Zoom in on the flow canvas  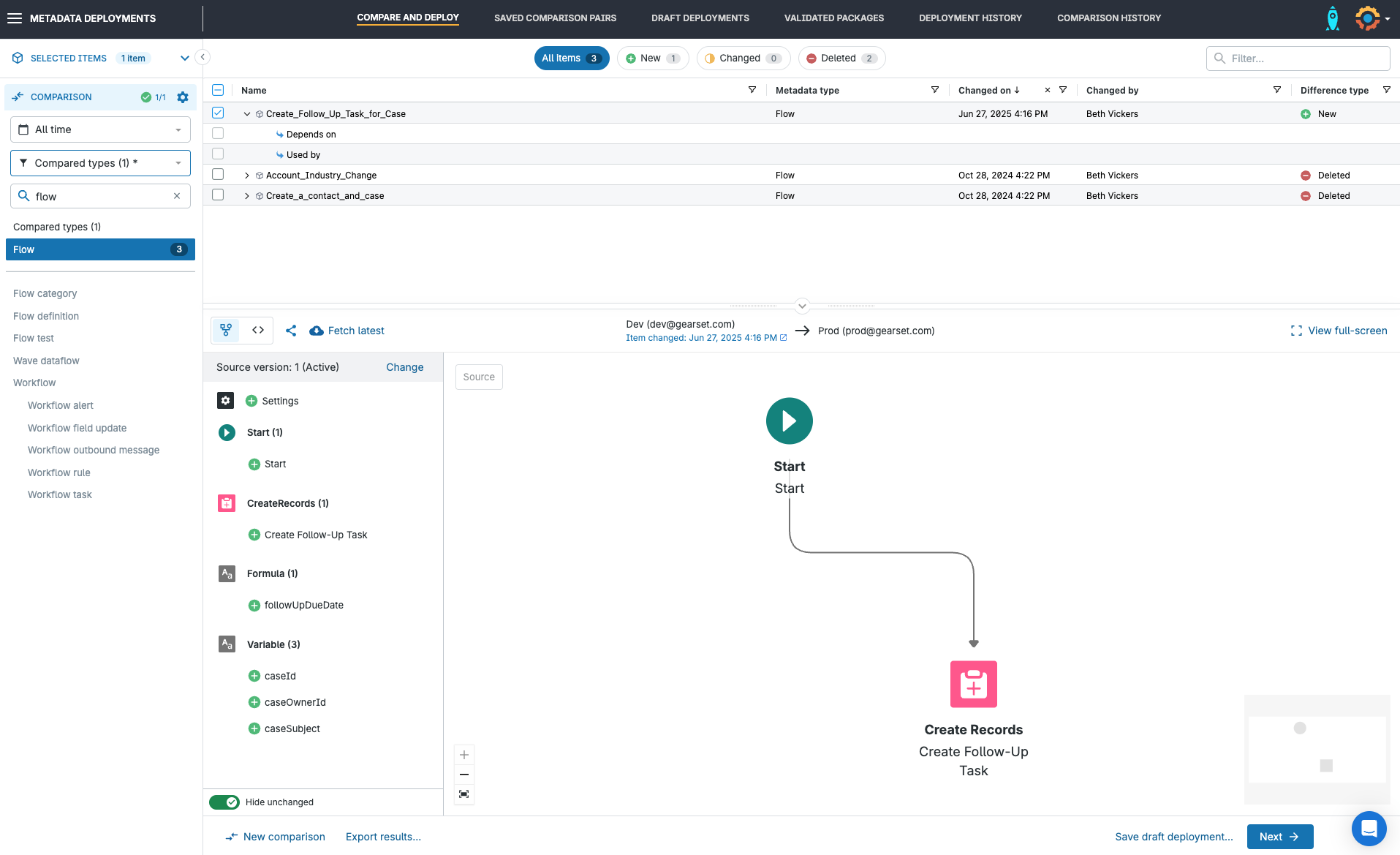click(464, 755)
